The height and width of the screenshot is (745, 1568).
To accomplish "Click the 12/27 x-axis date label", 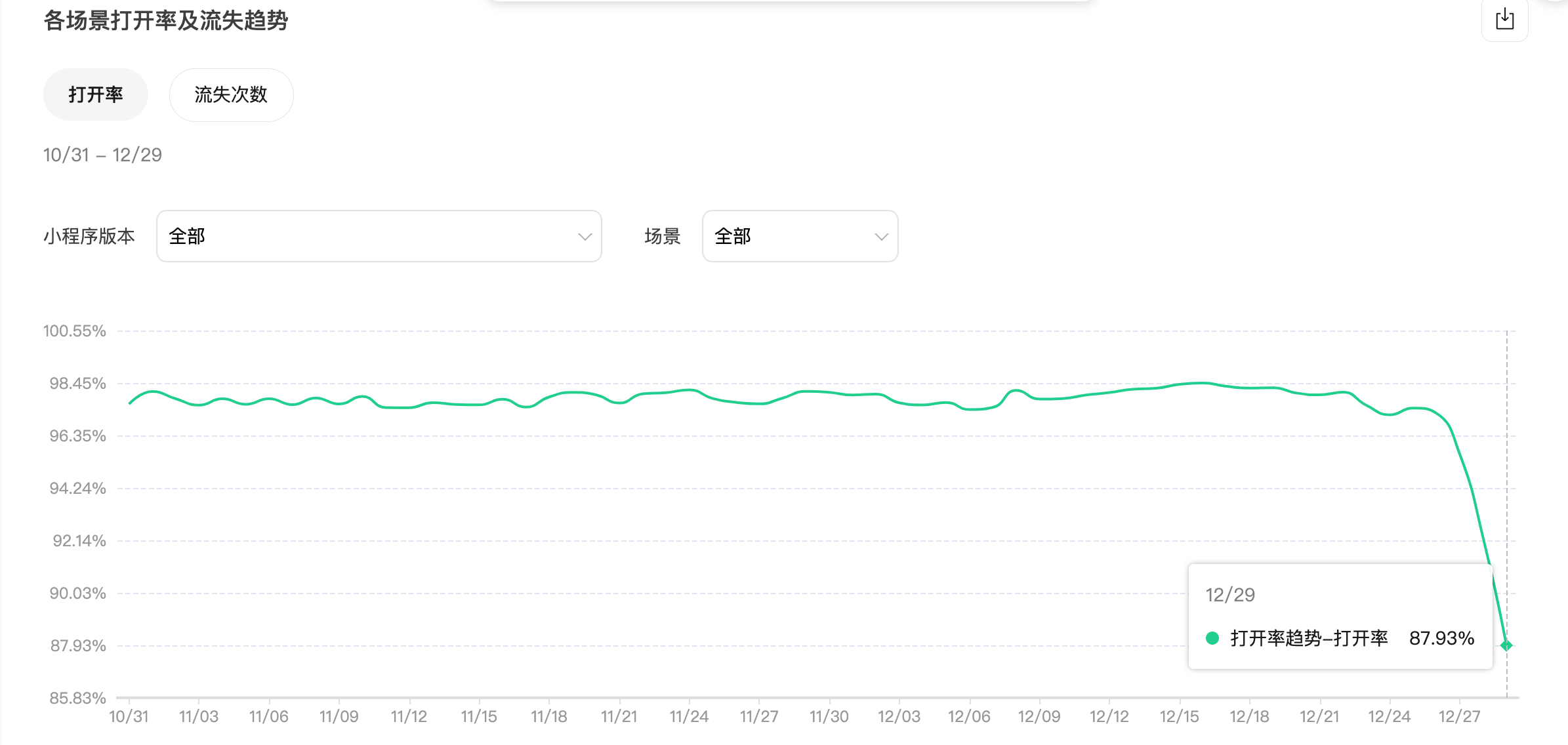I will click(1459, 716).
